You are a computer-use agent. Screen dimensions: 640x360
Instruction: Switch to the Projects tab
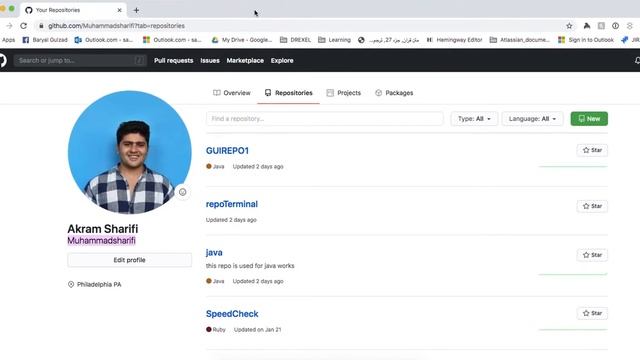tap(344, 93)
